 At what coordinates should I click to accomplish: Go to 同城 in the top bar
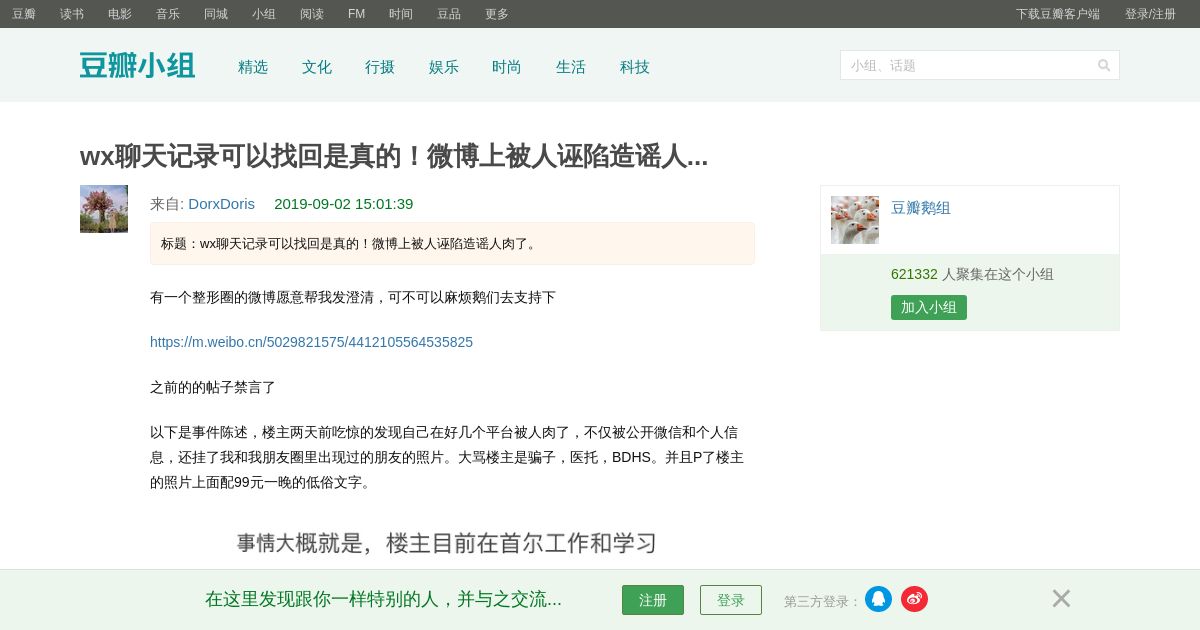point(216,14)
